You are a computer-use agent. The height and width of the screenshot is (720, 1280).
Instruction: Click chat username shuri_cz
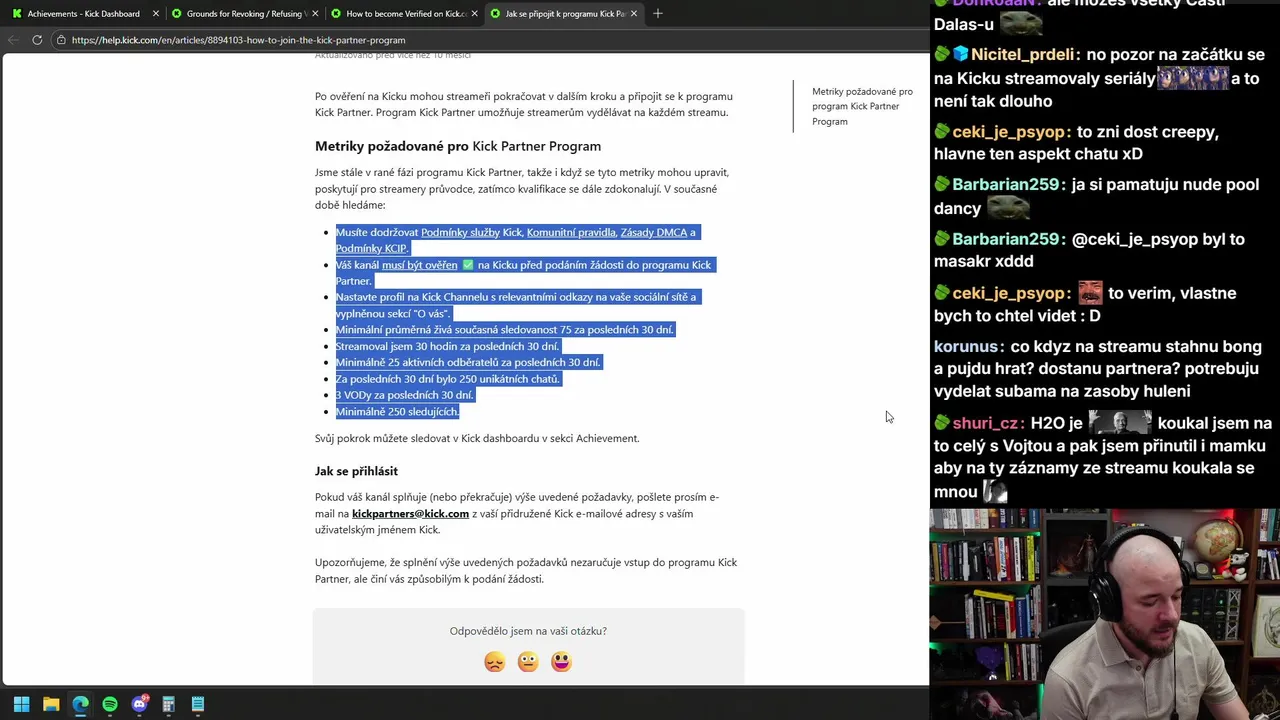(x=985, y=423)
